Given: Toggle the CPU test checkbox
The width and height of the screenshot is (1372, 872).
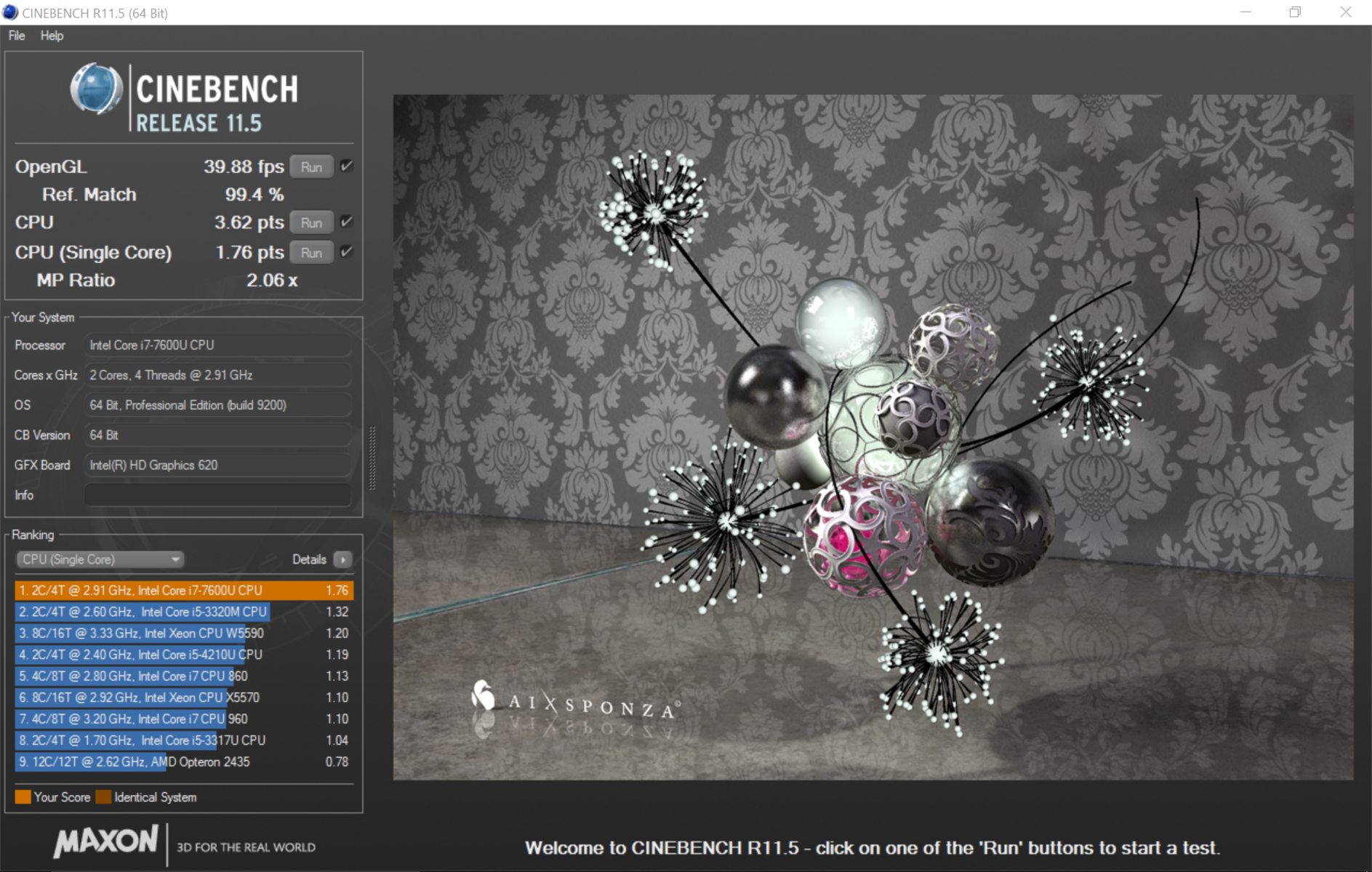Looking at the screenshot, I should click(347, 222).
